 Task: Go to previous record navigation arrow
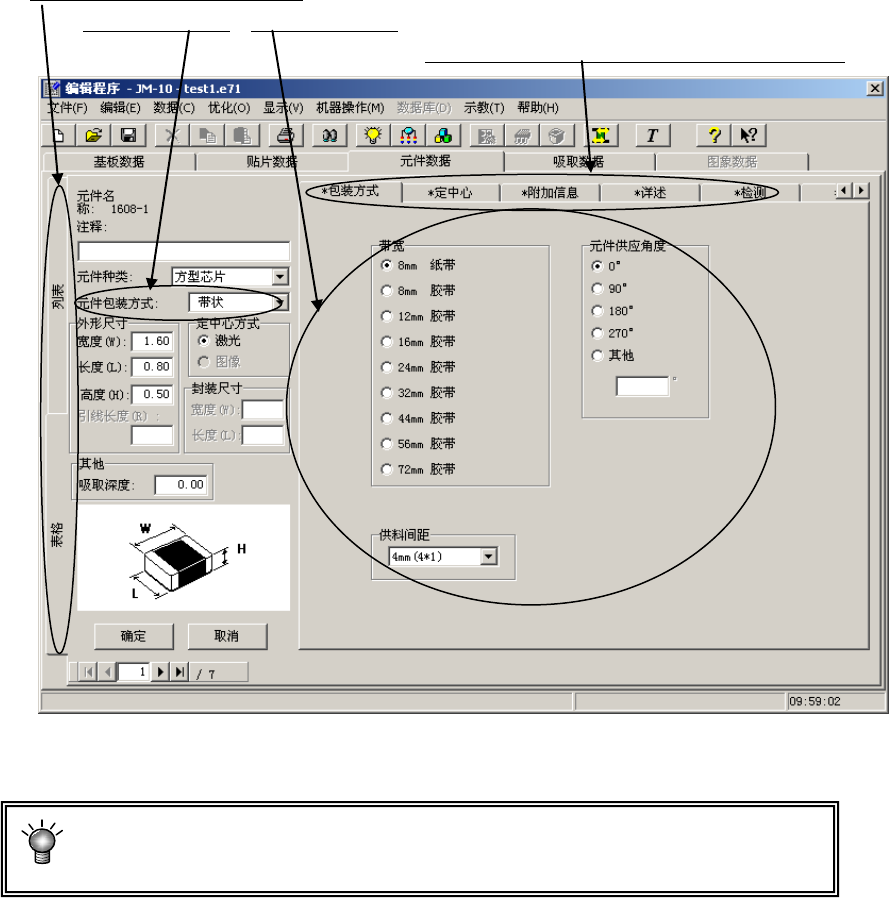pos(108,672)
